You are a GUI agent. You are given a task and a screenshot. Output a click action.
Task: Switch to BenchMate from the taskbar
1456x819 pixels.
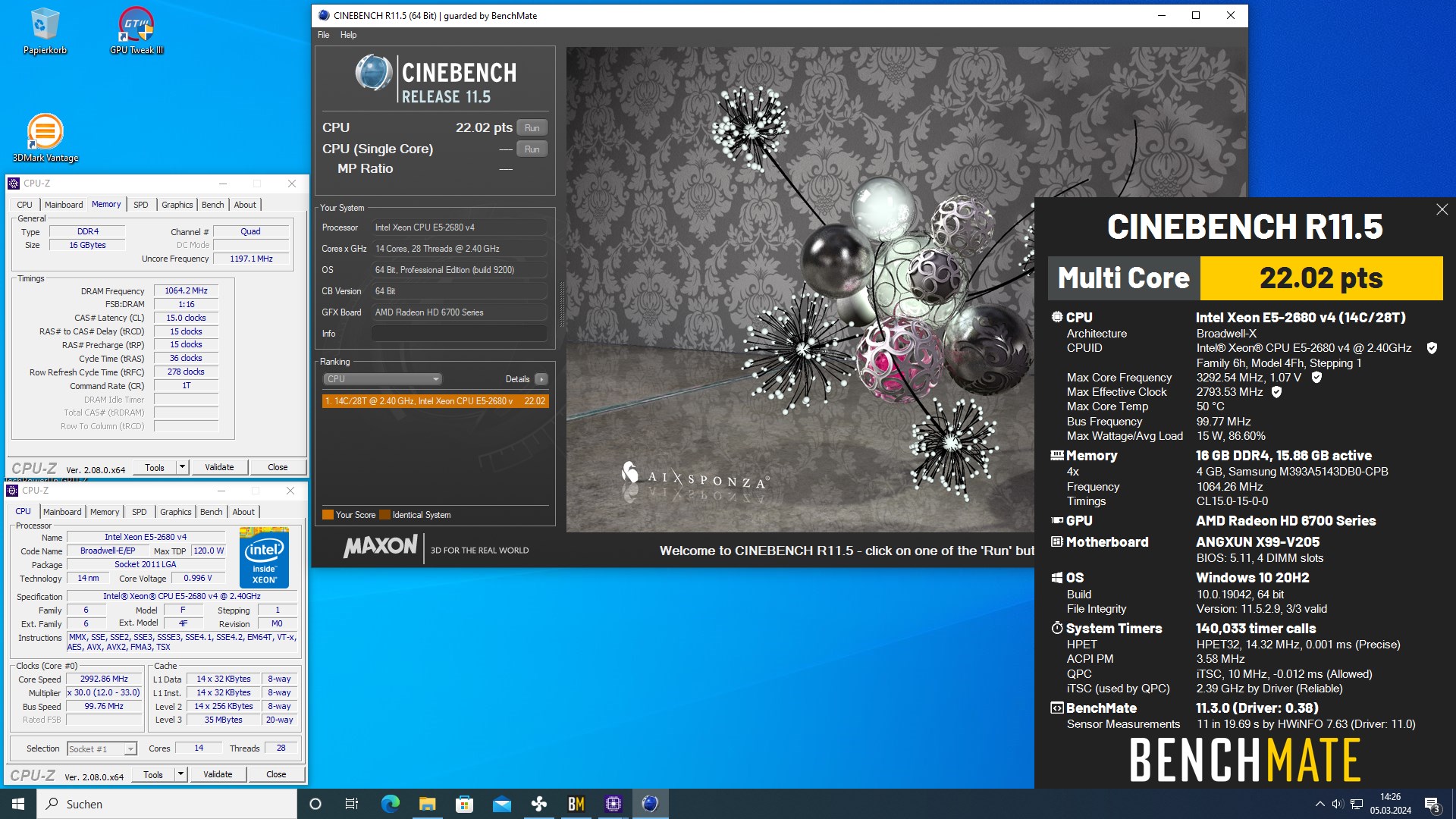(576, 804)
